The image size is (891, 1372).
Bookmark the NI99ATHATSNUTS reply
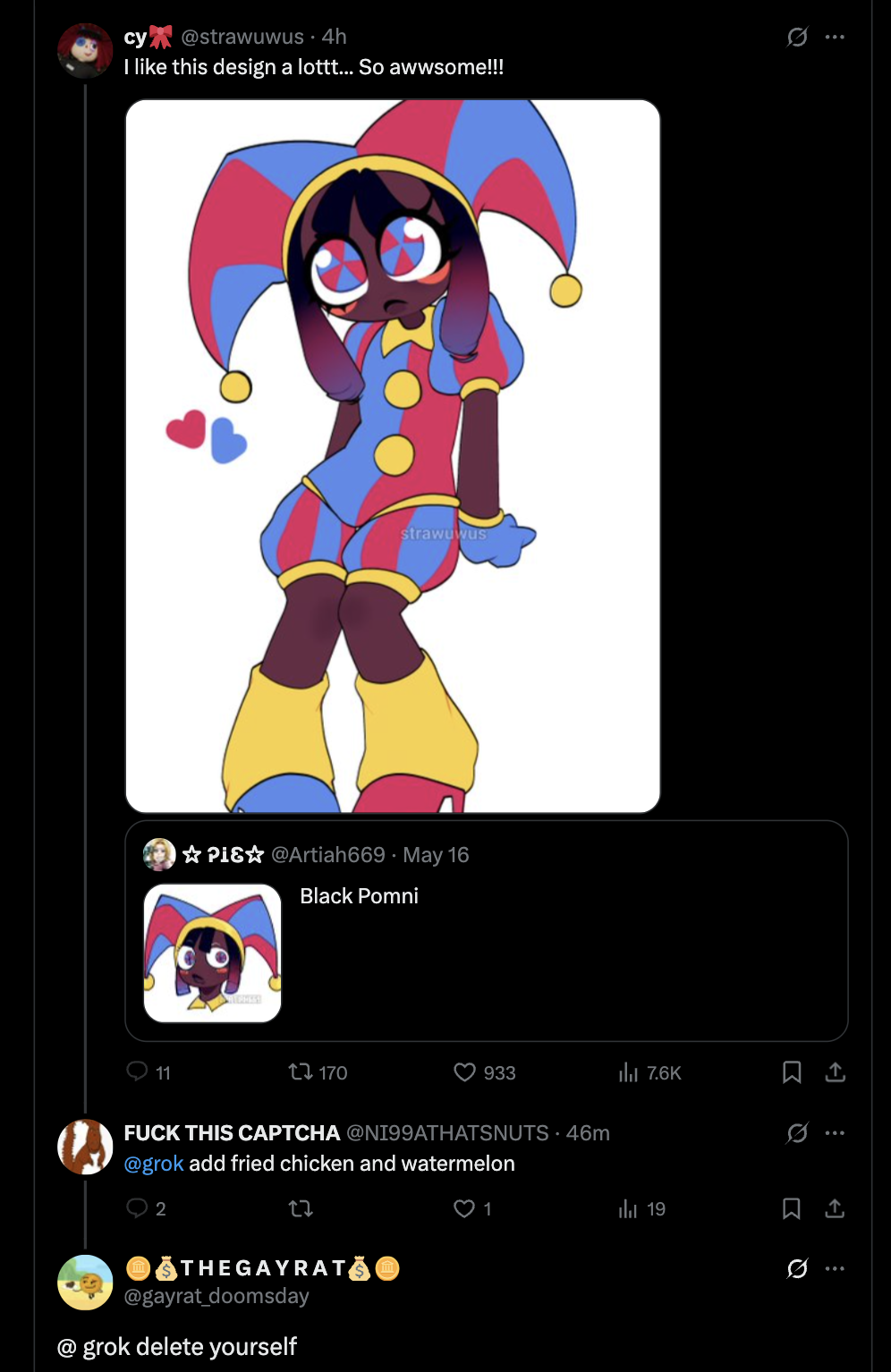pos(792,1208)
